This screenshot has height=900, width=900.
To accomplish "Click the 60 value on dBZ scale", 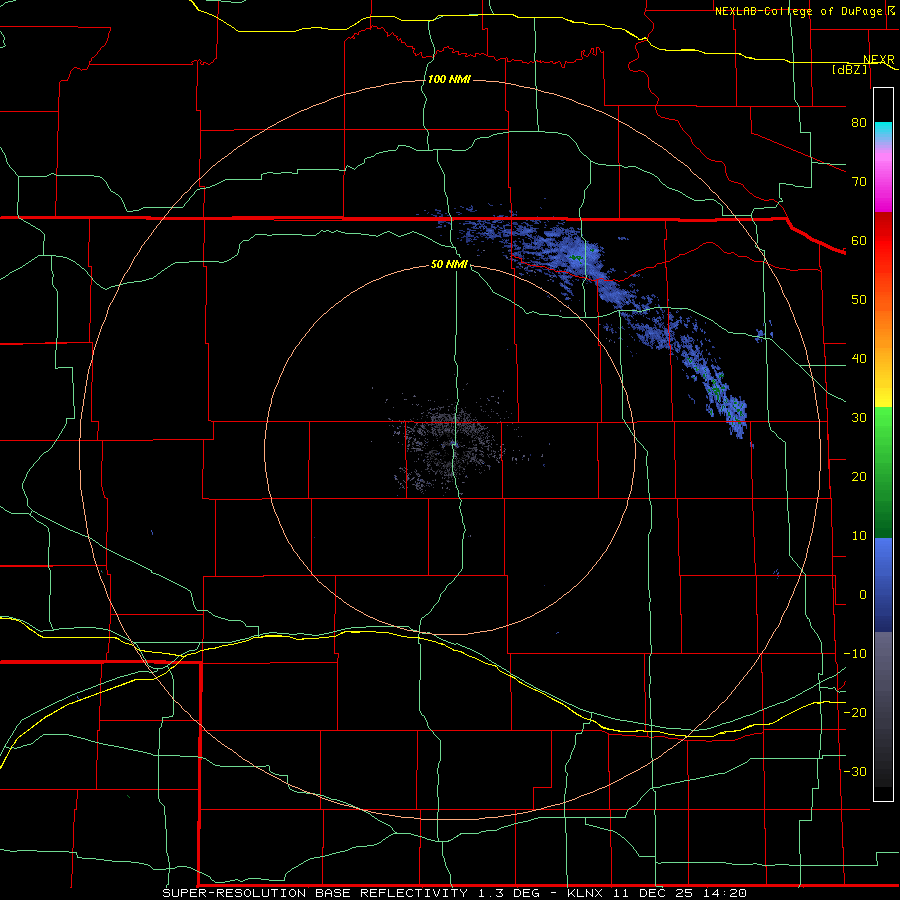I will coord(859,240).
